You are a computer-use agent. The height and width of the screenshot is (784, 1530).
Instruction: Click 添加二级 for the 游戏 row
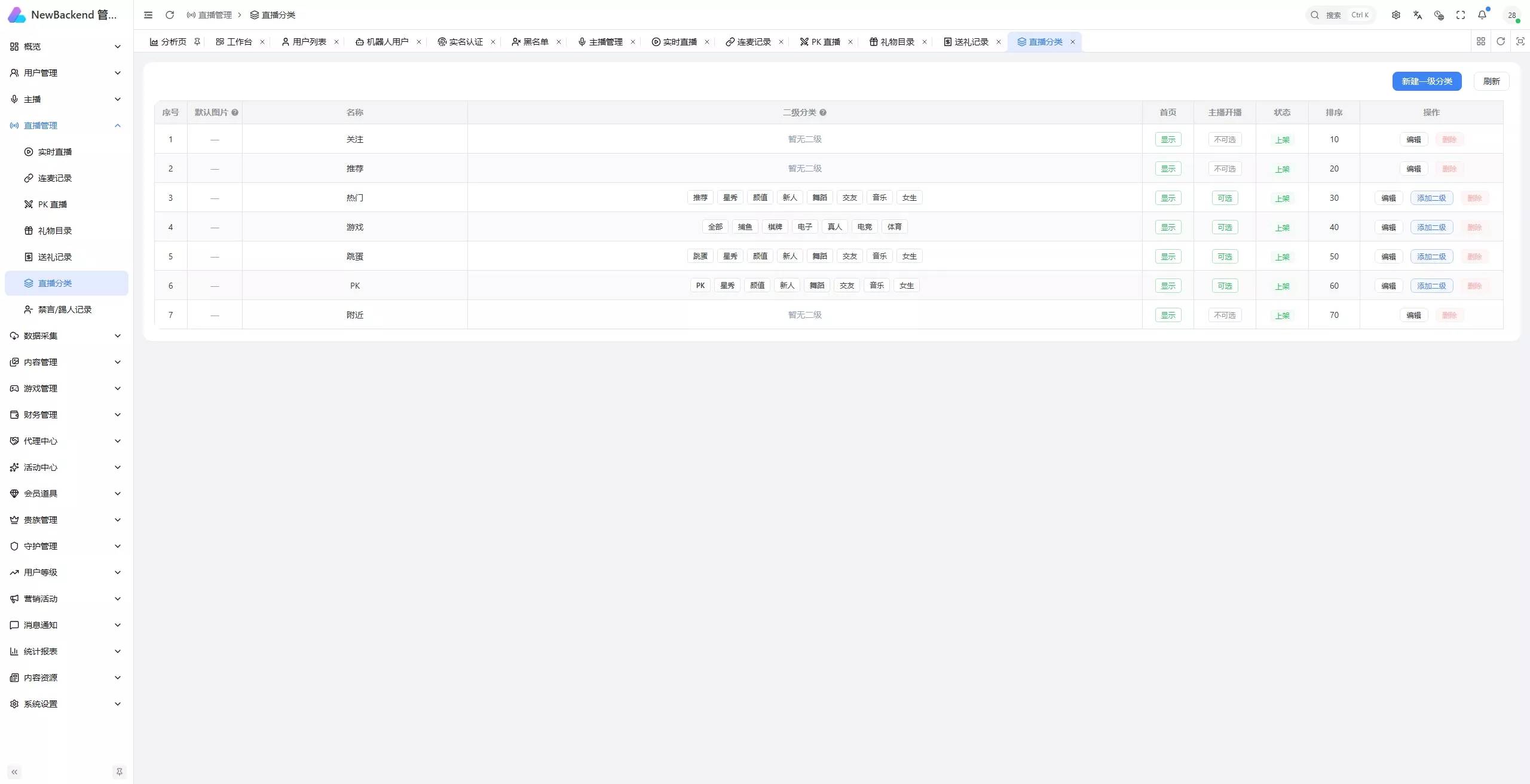pyautogui.click(x=1431, y=227)
